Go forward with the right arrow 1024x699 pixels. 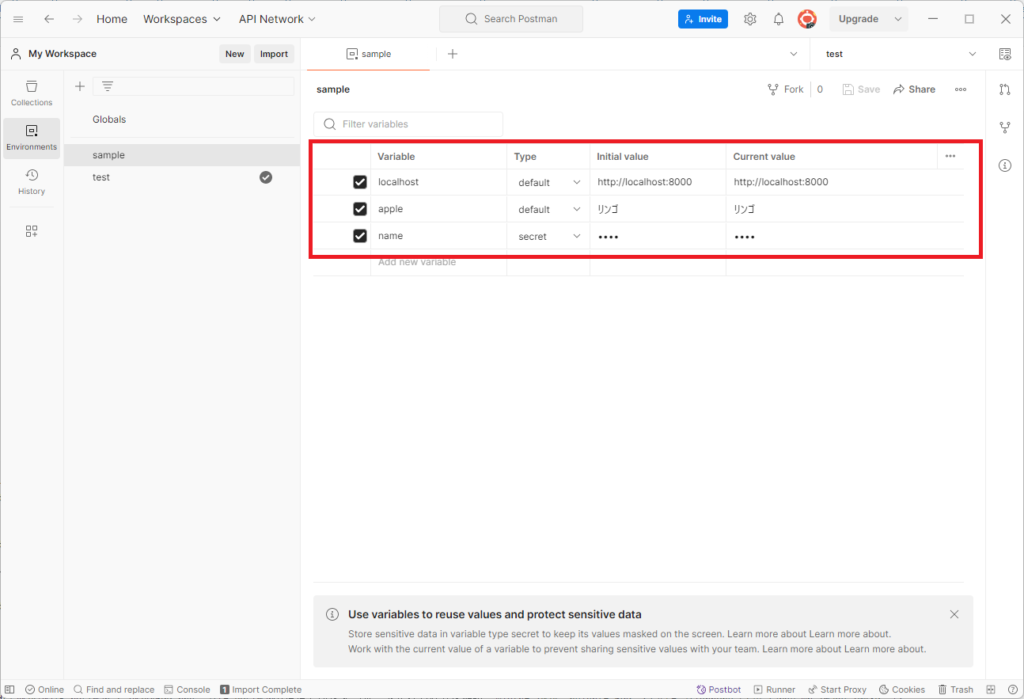[x=77, y=19]
